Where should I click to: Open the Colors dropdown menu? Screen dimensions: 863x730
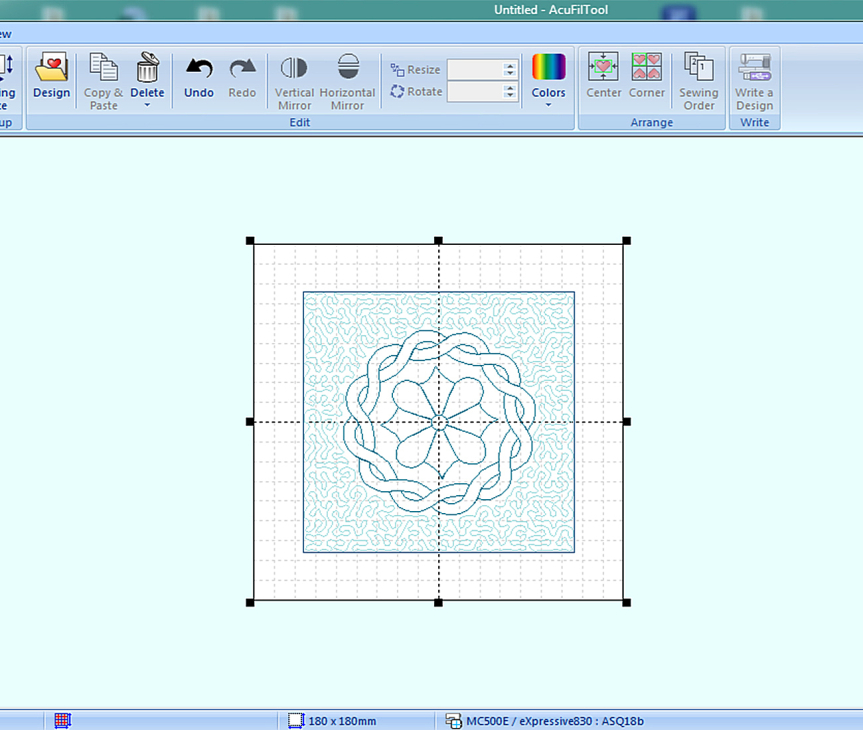tap(548, 105)
